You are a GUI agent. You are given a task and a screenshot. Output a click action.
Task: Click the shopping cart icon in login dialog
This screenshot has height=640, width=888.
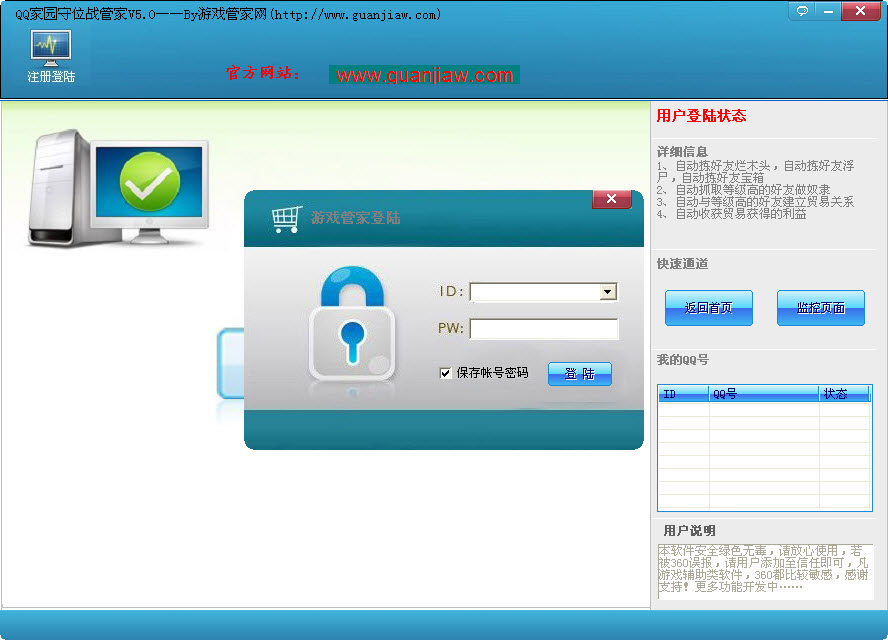coord(286,218)
